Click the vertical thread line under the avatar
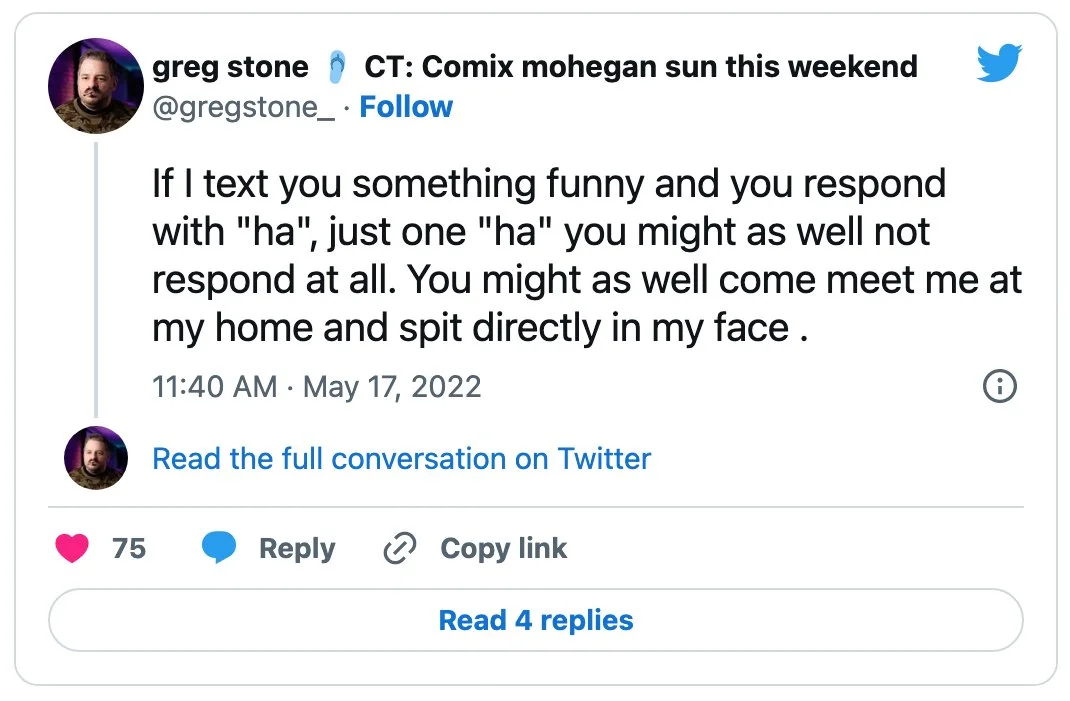Image resolution: width=1070 pixels, height=701 pixels. [x=96, y=278]
